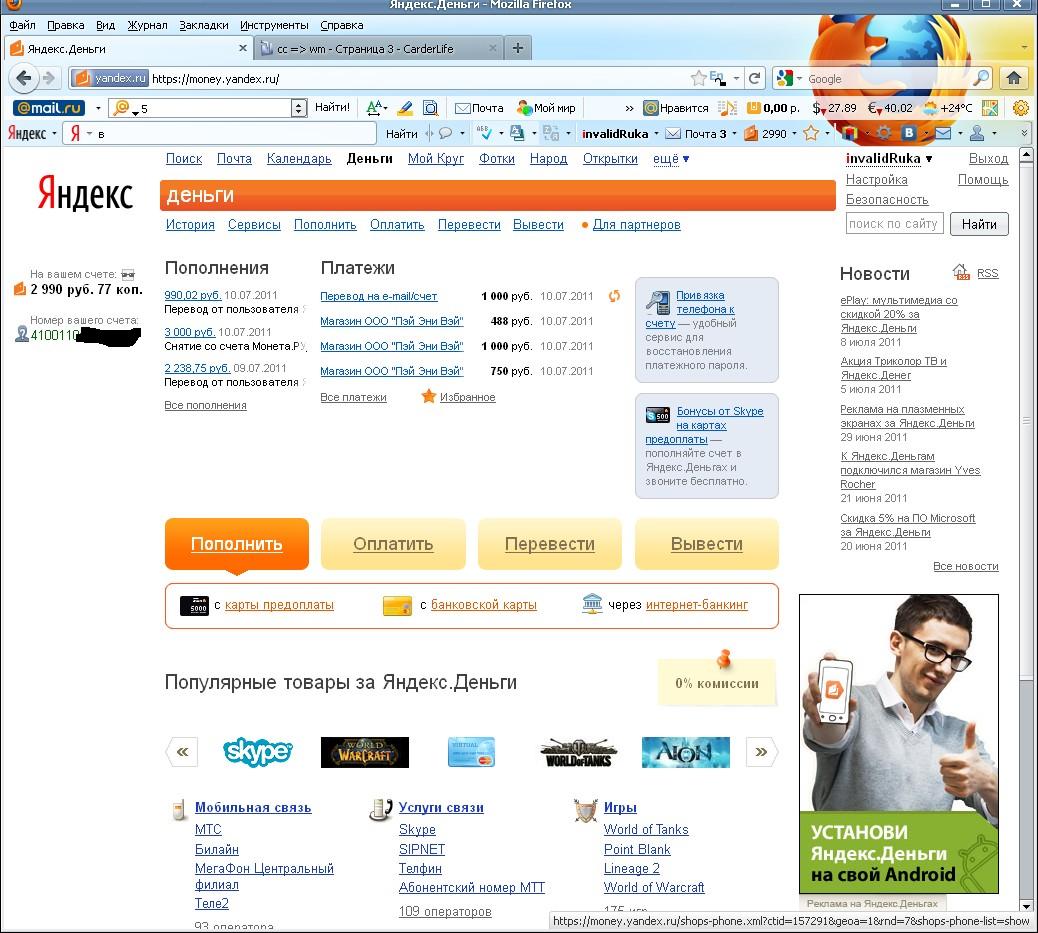Click the Aion logo thumbnail
Image resolution: width=1038 pixels, height=933 pixels.
tap(686, 752)
